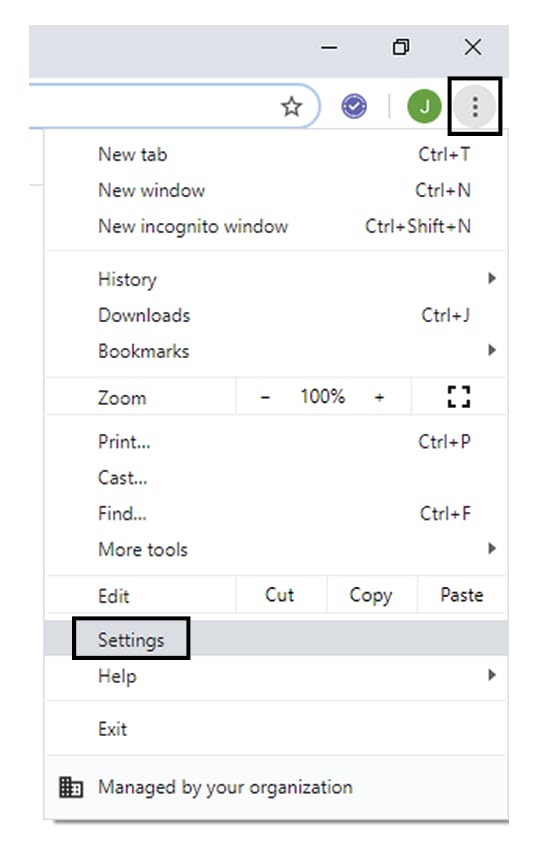Click Managed by your organization notice
Viewport: 536px width, 853px height.
(276, 787)
